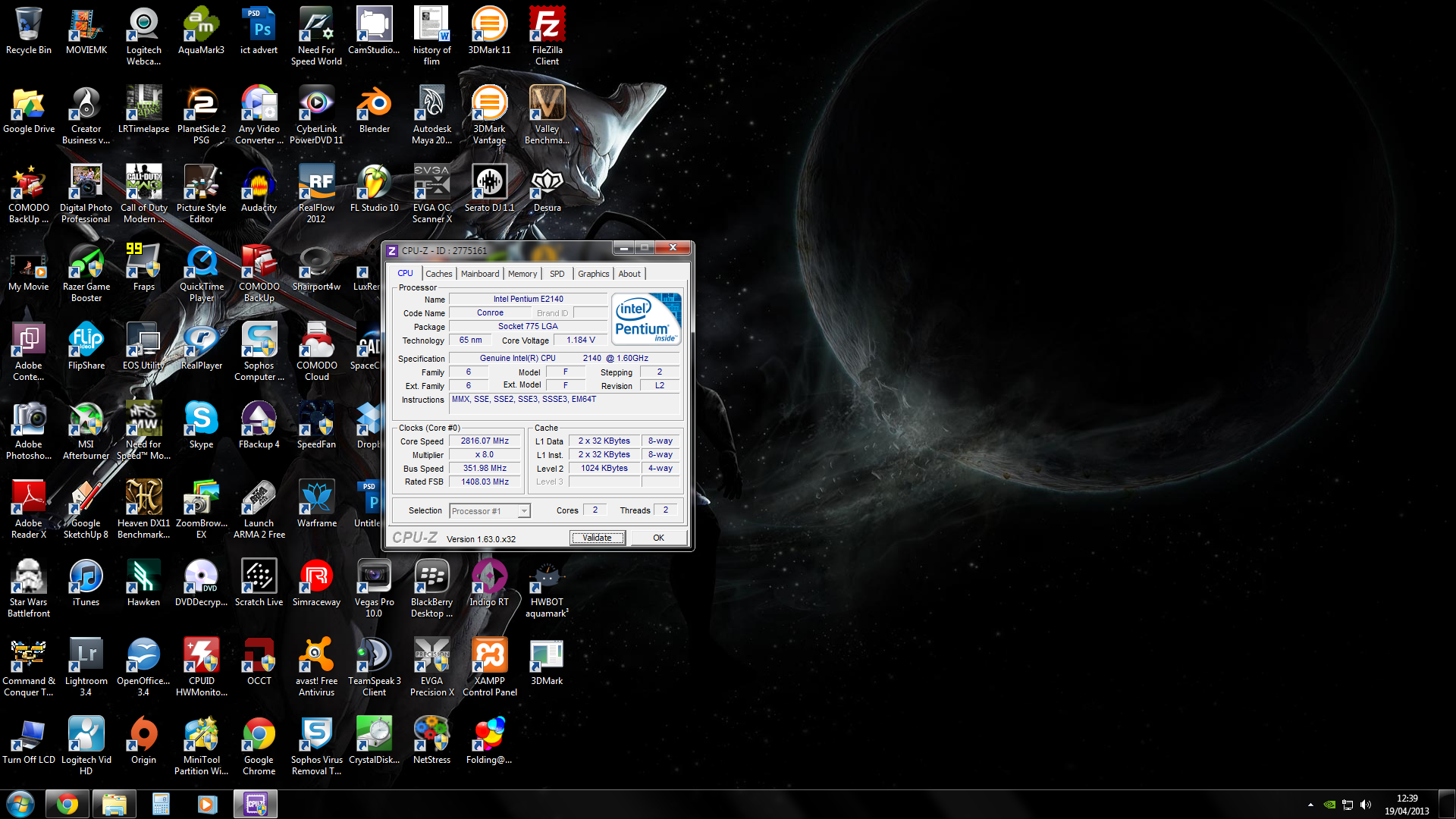Click the network status tray icon
The image size is (1456, 819).
1348,805
